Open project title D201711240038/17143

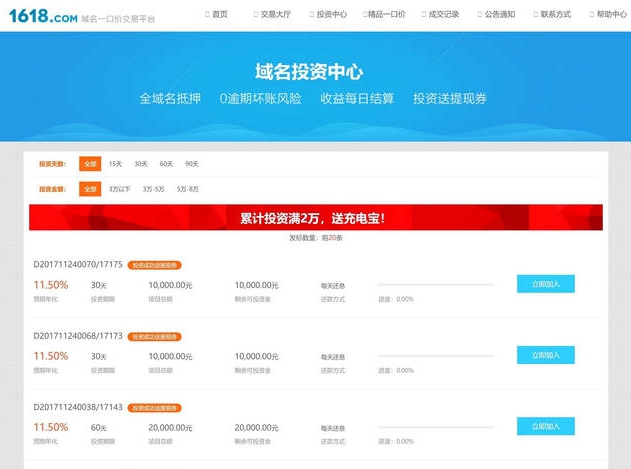pyautogui.click(x=78, y=407)
